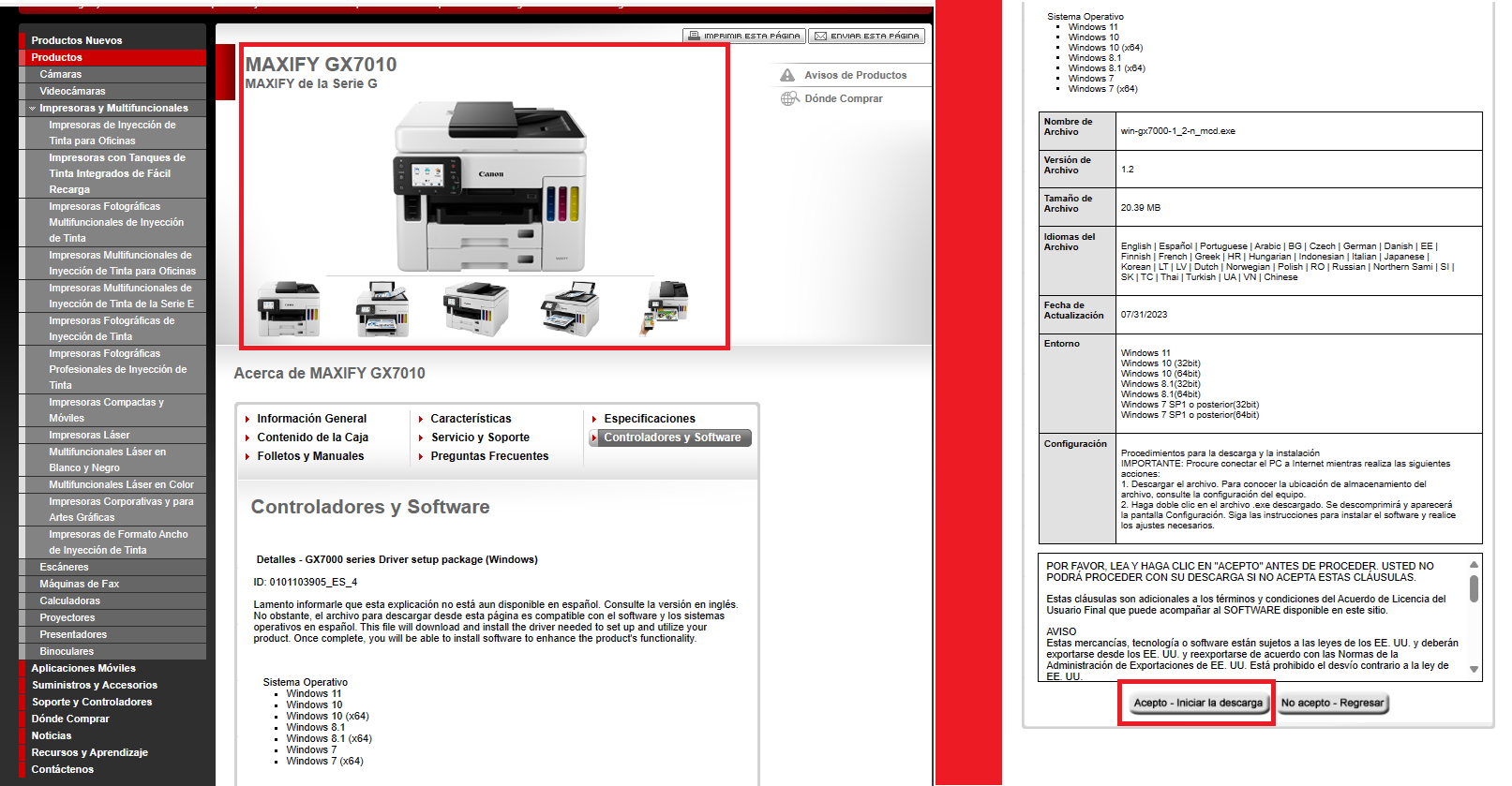
Task: Select the second printer thumbnail image
Action: tap(382, 308)
